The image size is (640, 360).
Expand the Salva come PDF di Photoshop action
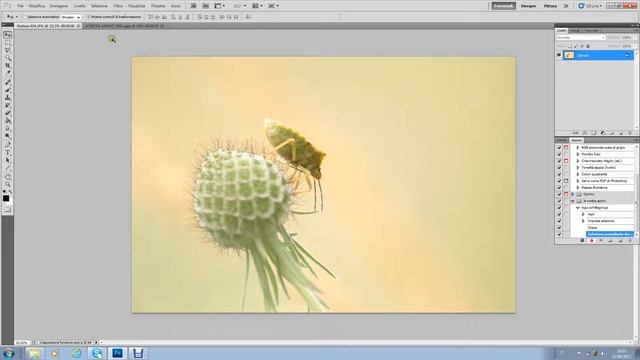(x=578, y=181)
